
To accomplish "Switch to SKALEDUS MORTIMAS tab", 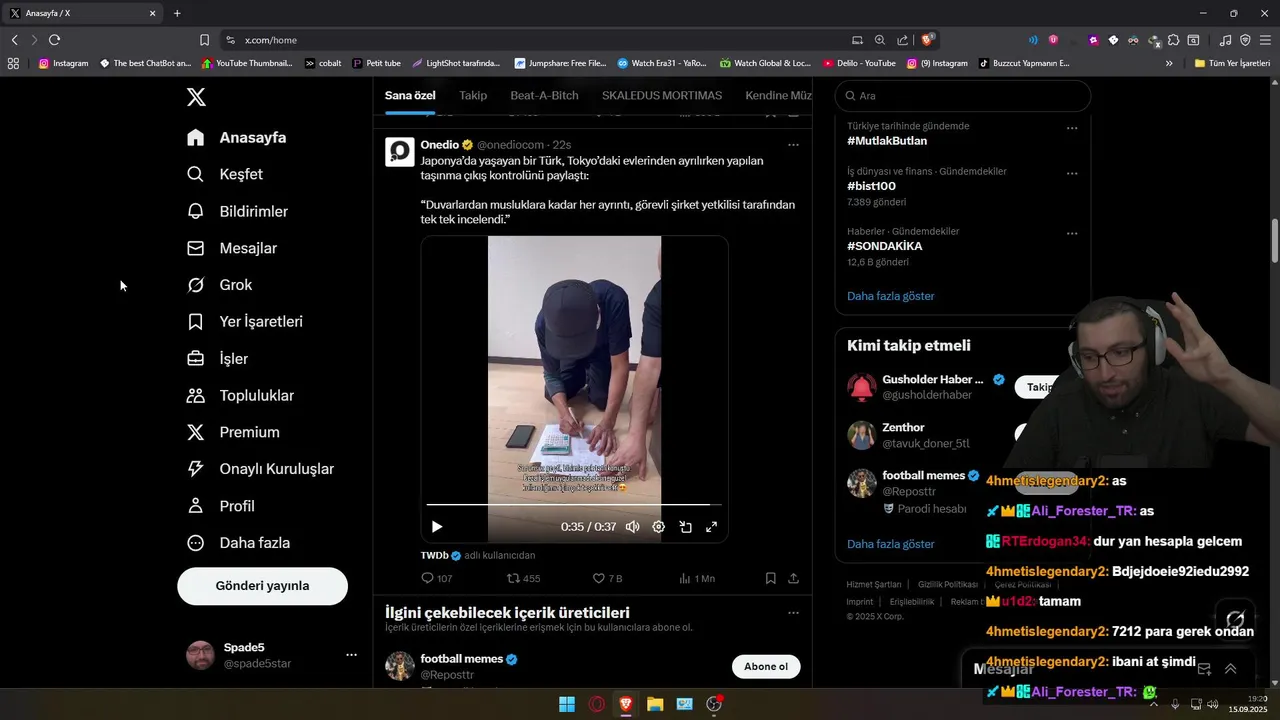I will [x=662, y=95].
